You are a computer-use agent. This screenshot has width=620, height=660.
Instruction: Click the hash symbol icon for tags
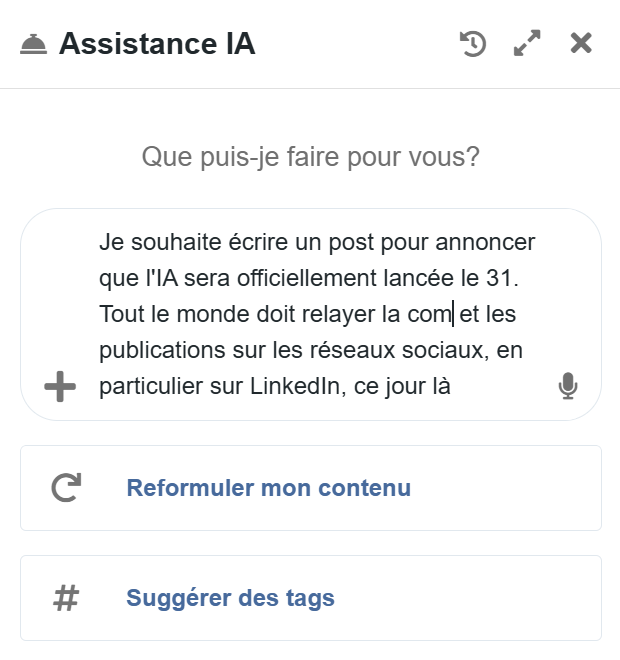[66, 598]
